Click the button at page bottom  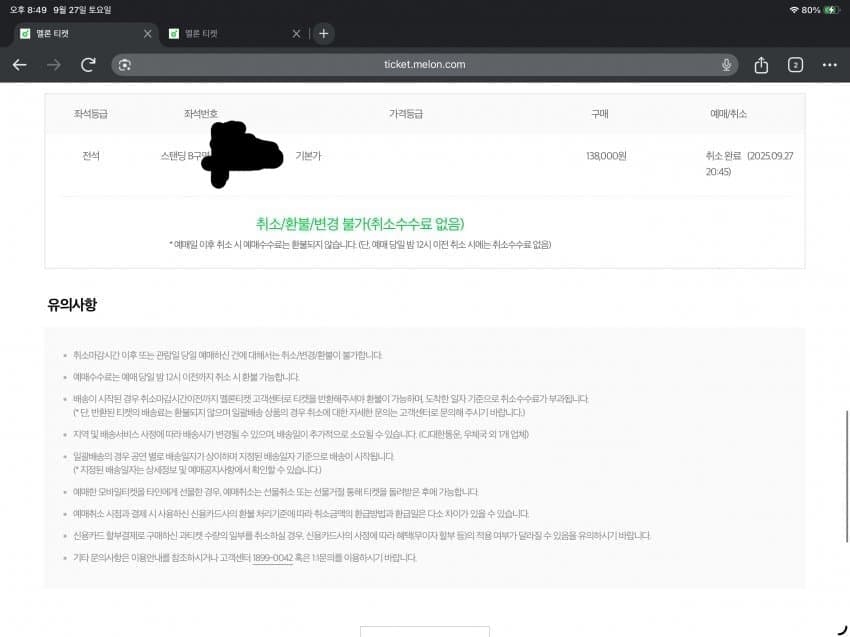[424, 631]
